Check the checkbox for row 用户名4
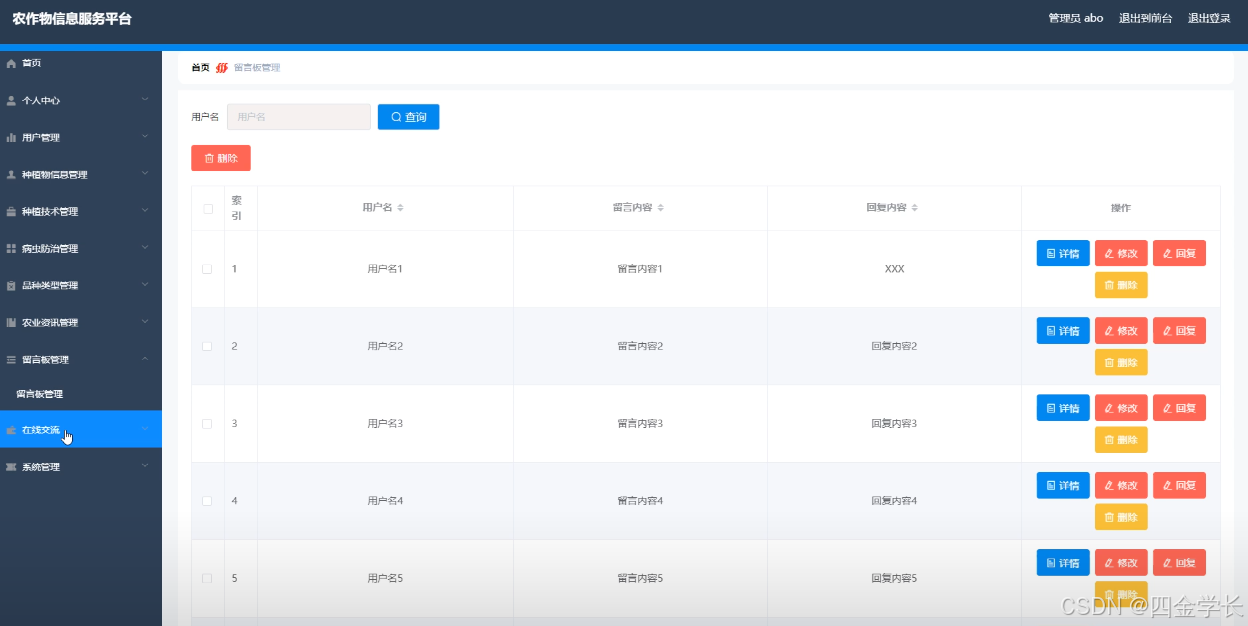 point(207,501)
